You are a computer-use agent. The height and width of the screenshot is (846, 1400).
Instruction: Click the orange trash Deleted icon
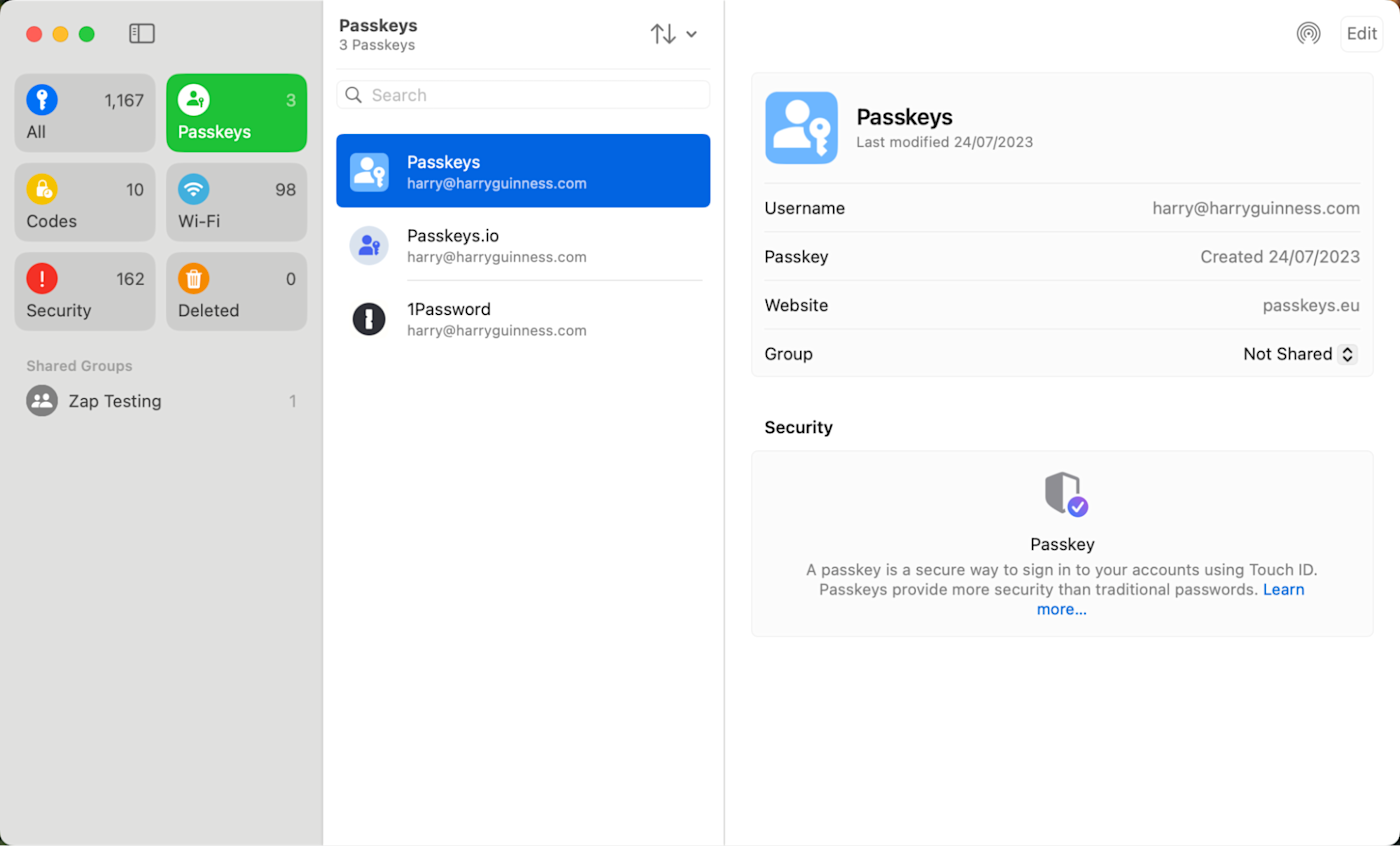[x=194, y=278]
